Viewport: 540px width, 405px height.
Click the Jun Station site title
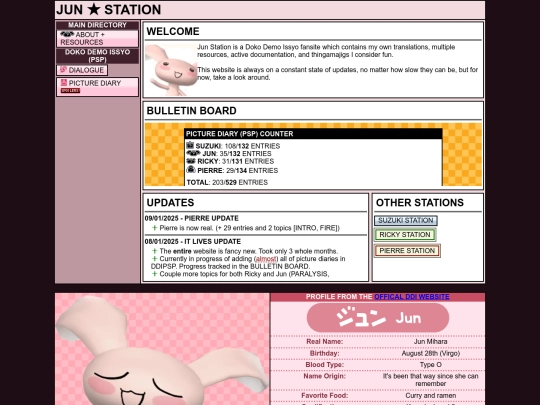pyautogui.click(x=108, y=10)
